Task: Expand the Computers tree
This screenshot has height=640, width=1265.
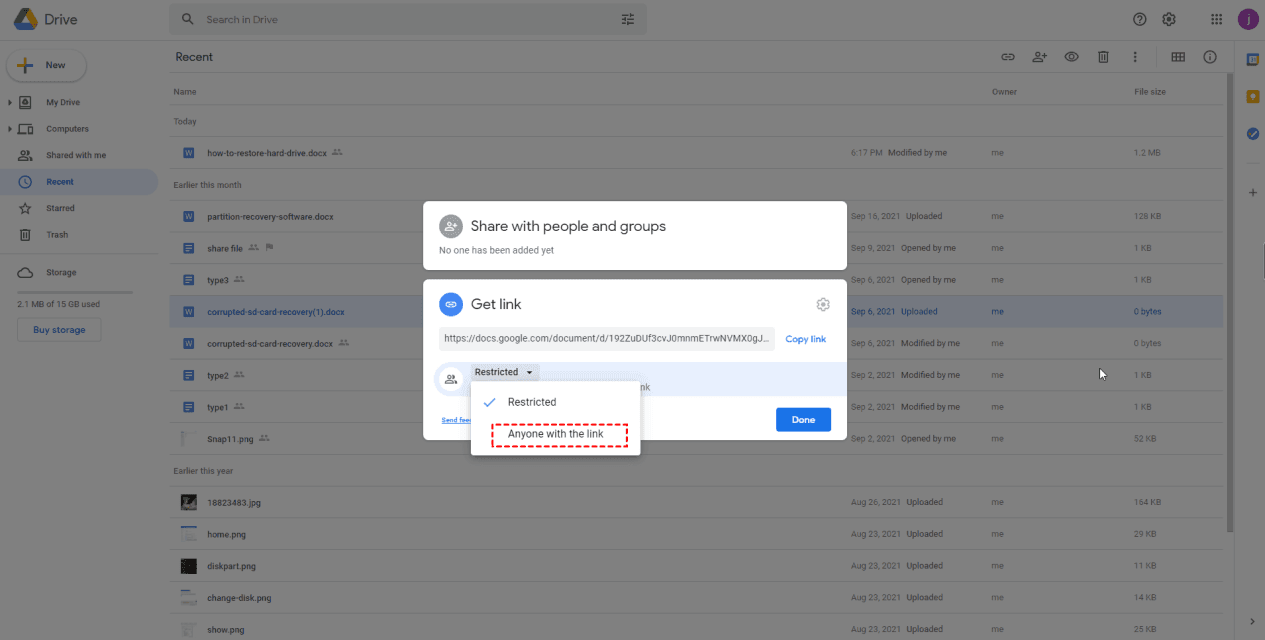Action: tap(11, 129)
